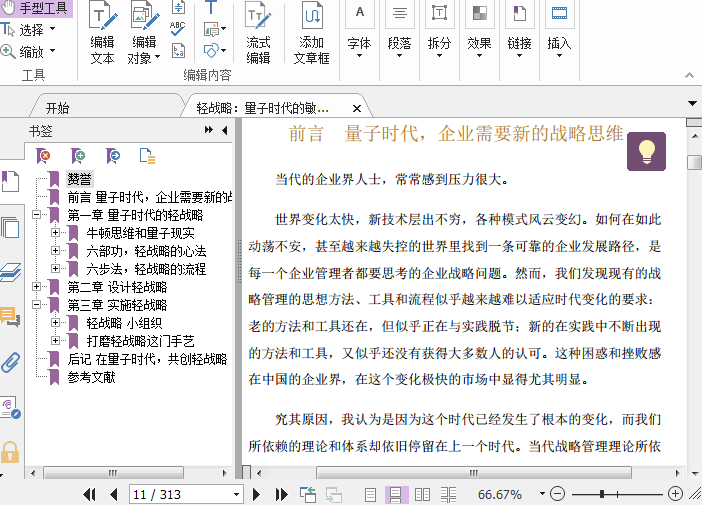Collapse the ribbon with the up chevron

(x=689, y=75)
